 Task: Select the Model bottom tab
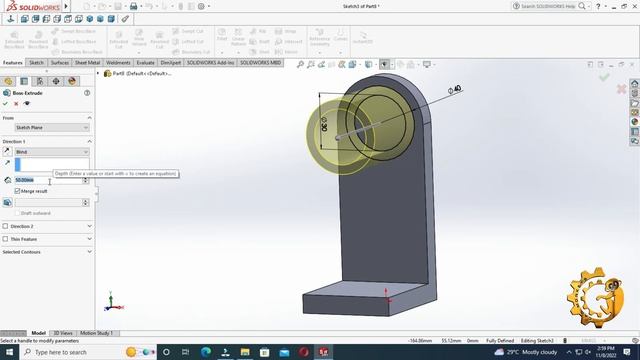pos(38,333)
